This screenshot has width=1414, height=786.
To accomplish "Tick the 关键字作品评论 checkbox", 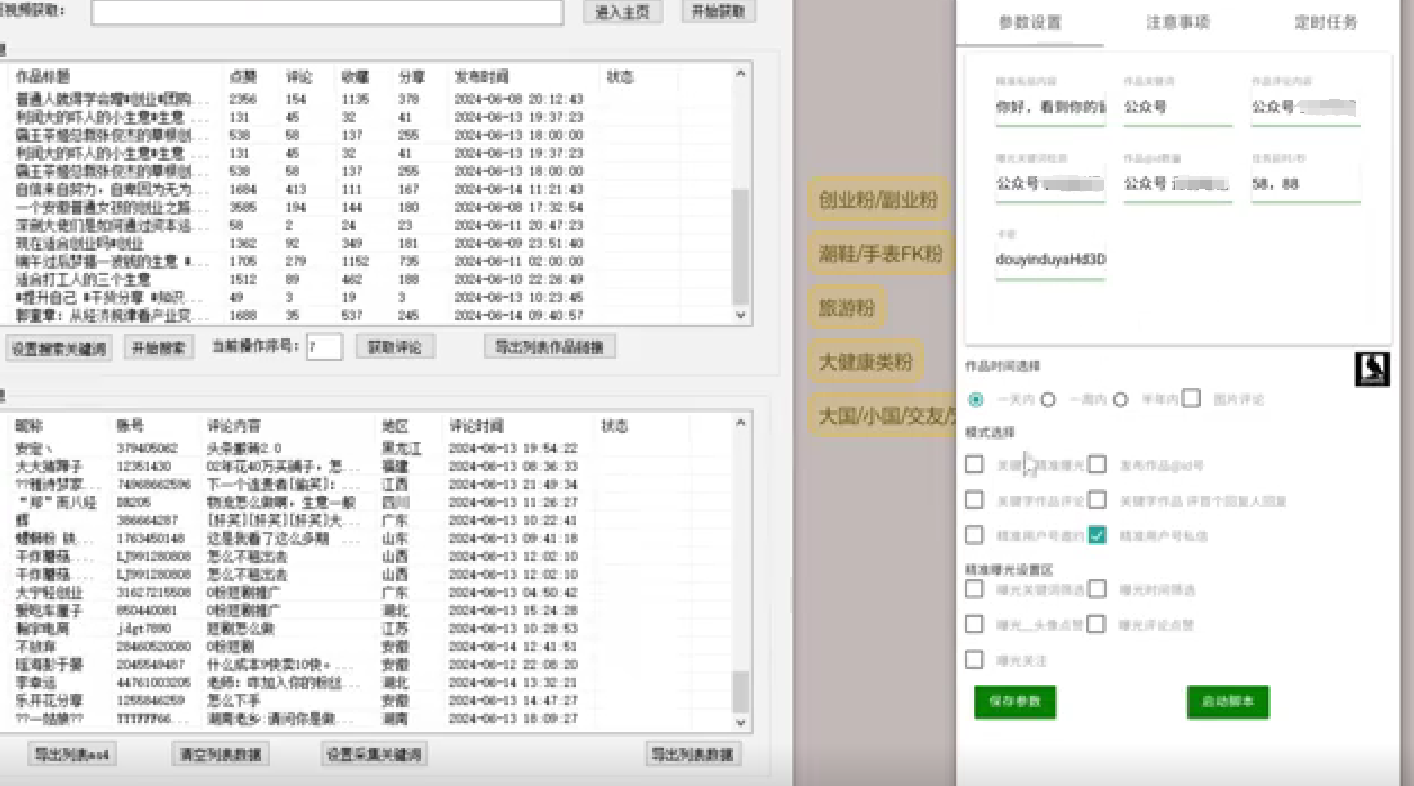I will (974, 500).
